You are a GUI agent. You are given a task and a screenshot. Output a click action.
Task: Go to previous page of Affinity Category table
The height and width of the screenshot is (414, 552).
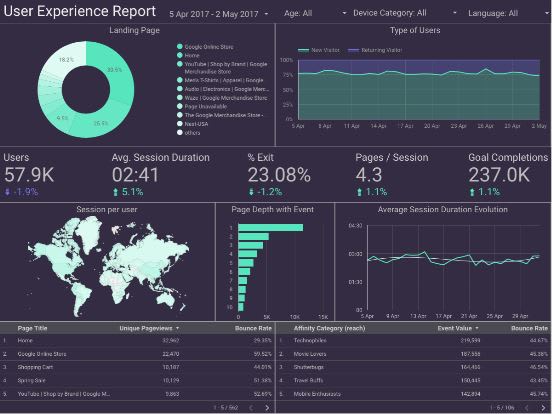click(527, 408)
